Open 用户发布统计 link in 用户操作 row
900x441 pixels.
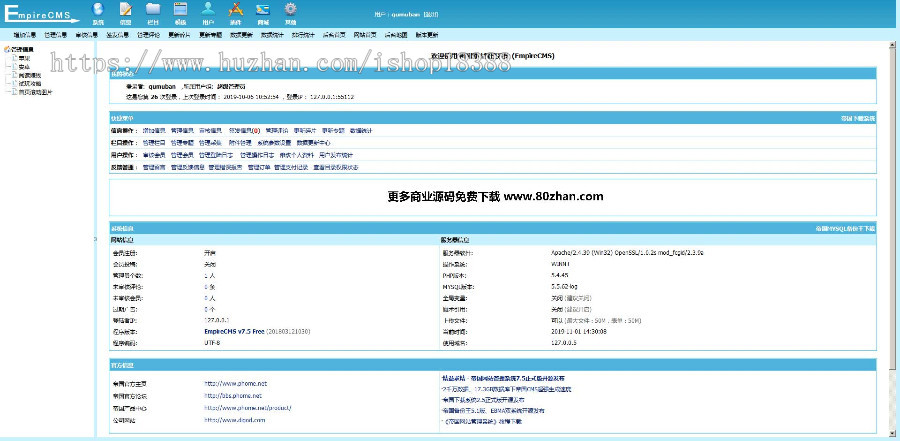[x=336, y=155]
